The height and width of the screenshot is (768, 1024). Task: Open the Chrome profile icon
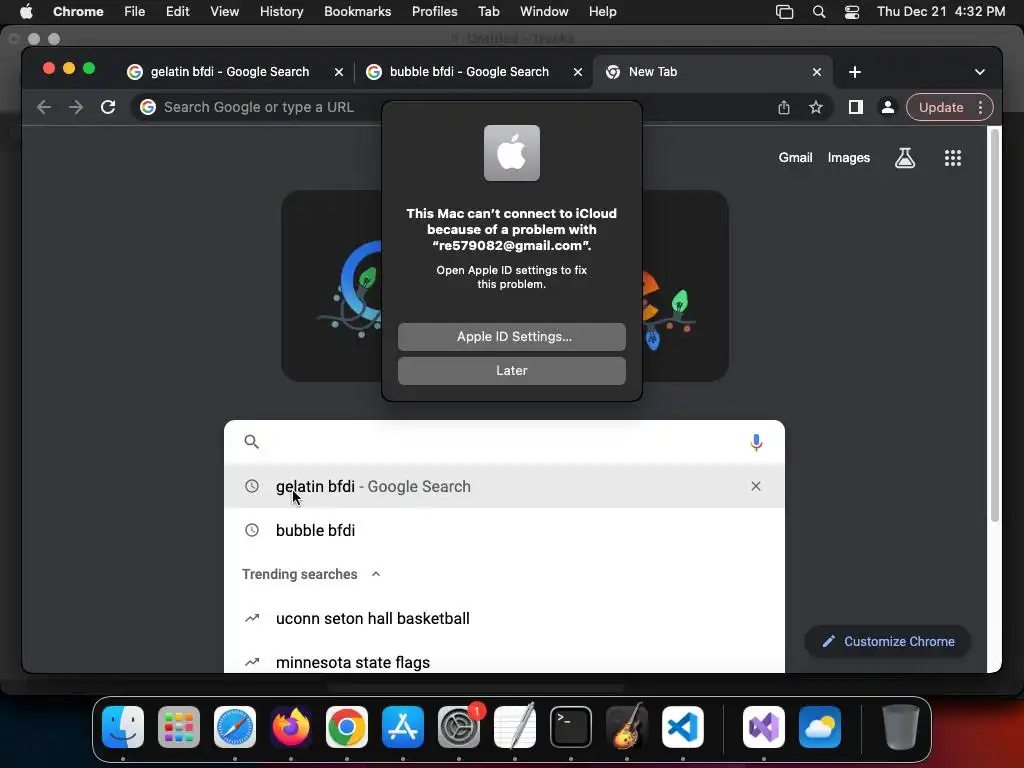[888, 107]
